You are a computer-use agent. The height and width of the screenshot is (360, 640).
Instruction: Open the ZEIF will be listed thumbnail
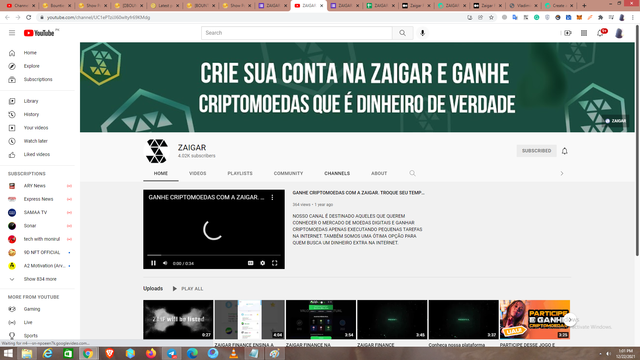178,320
